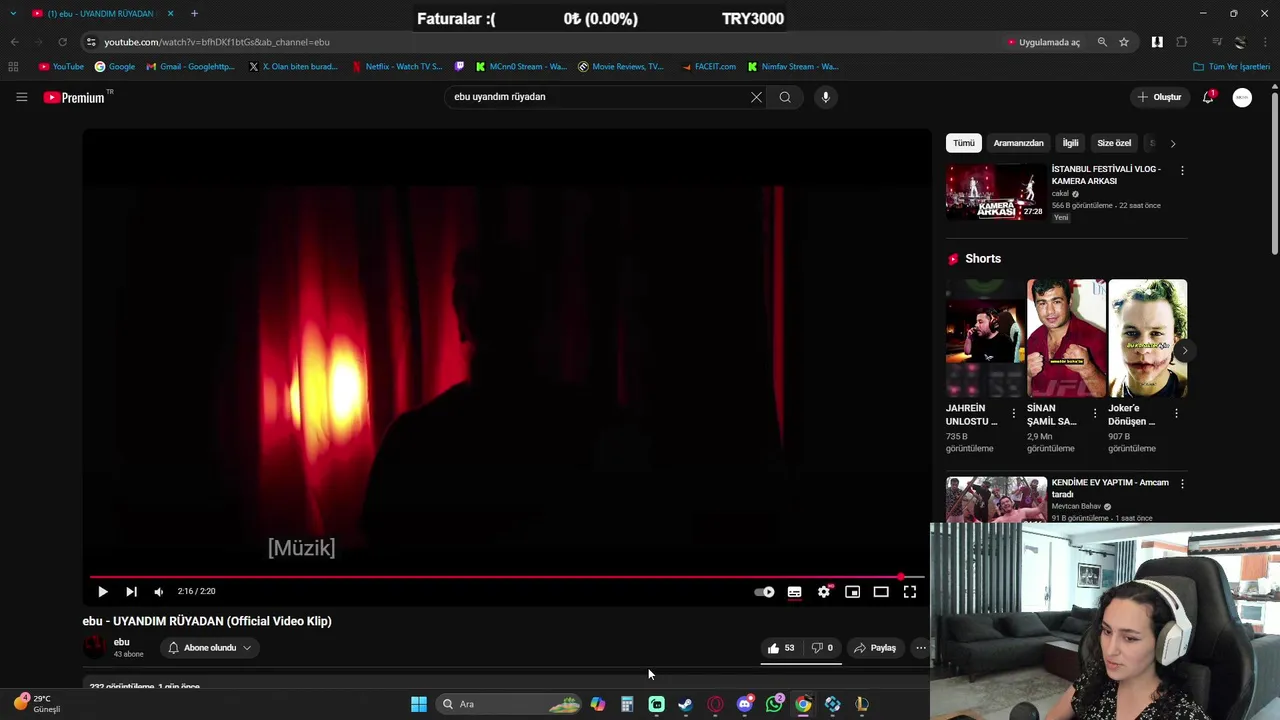Open options menu for SİNAN ŞAMİL short
The height and width of the screenshot is (720, 1280).
(1095, 414)
